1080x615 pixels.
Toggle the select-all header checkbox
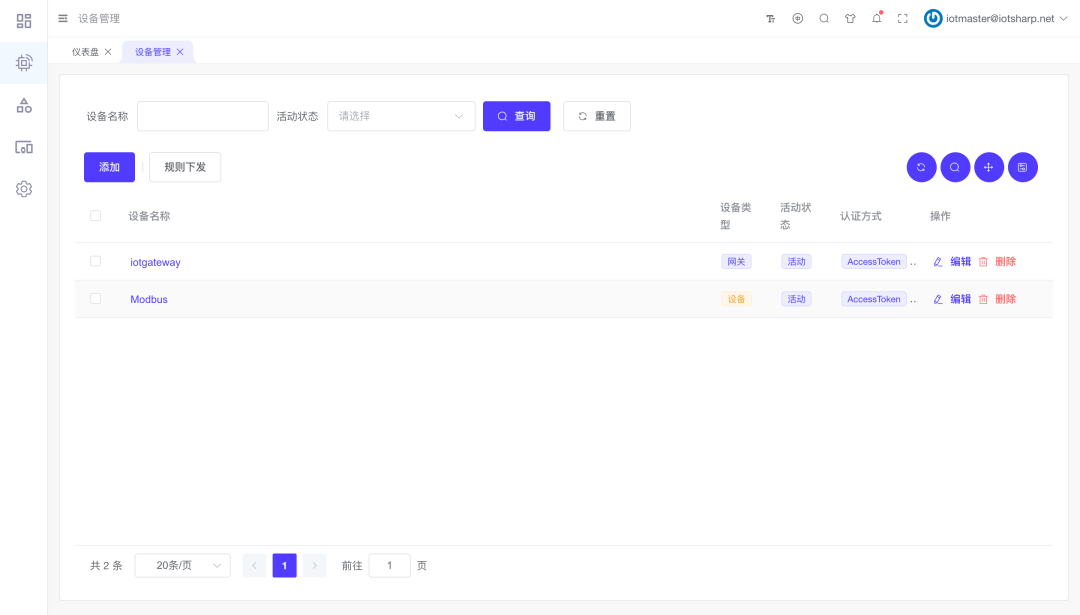(96, 215)
